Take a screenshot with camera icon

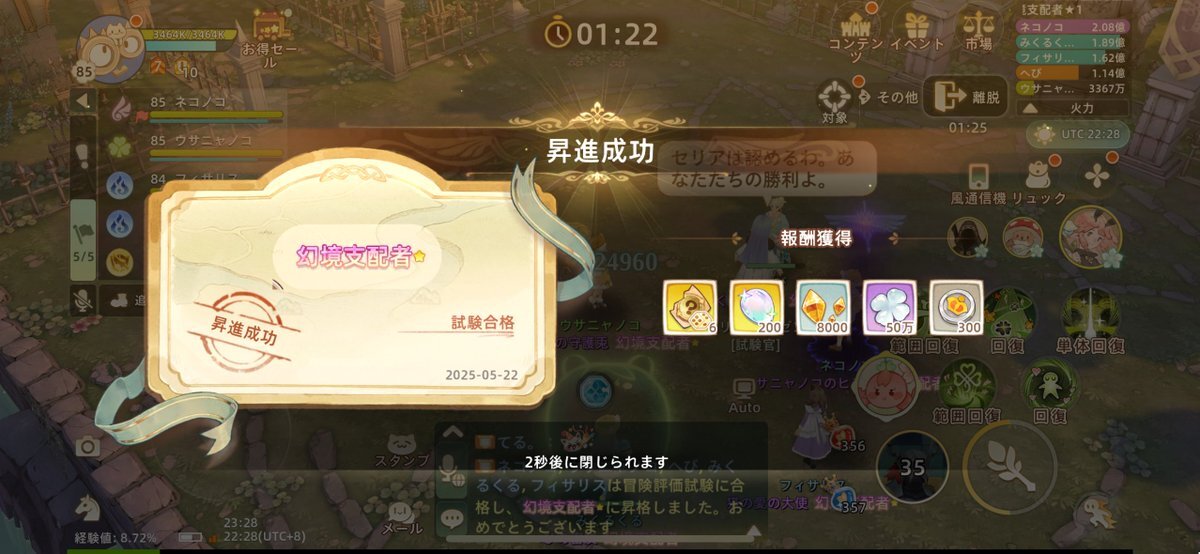click(x=88, y=446)
